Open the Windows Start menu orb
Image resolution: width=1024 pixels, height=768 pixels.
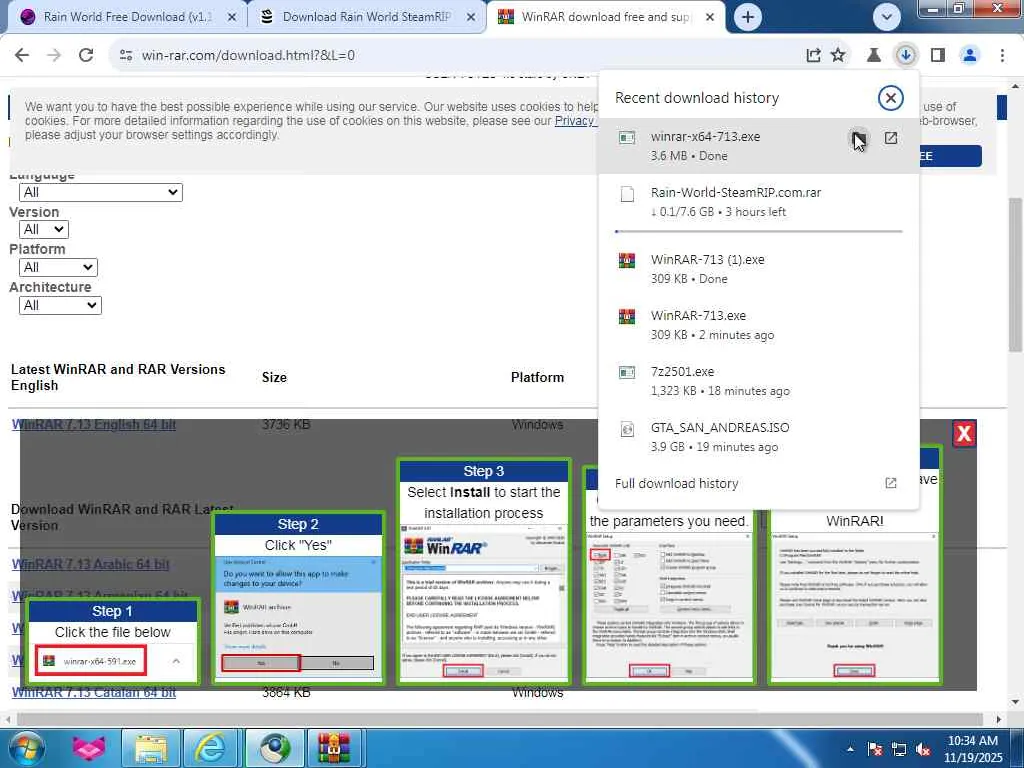coord(25,748)
